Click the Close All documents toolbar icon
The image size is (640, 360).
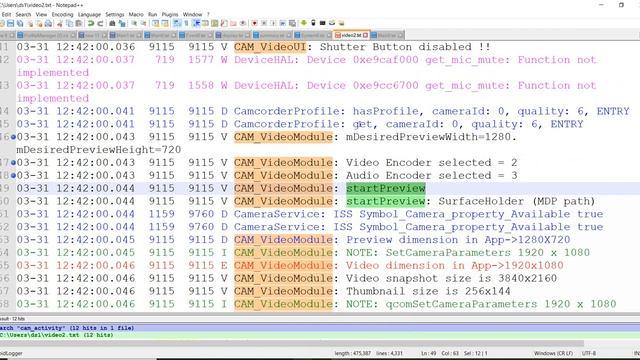[39, 23]
